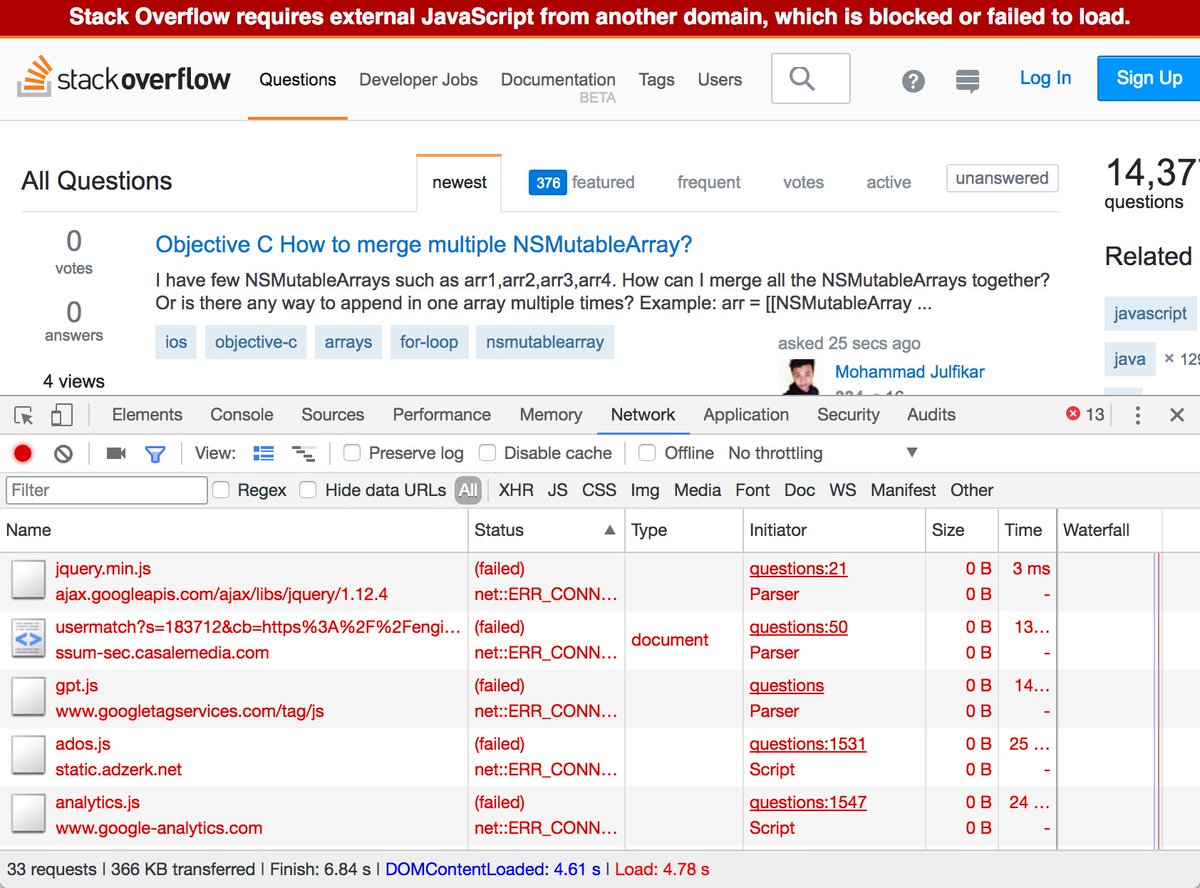Open DevTools three-dot customize menu
The image size is (1200, 888).
tap(1138, 415)
